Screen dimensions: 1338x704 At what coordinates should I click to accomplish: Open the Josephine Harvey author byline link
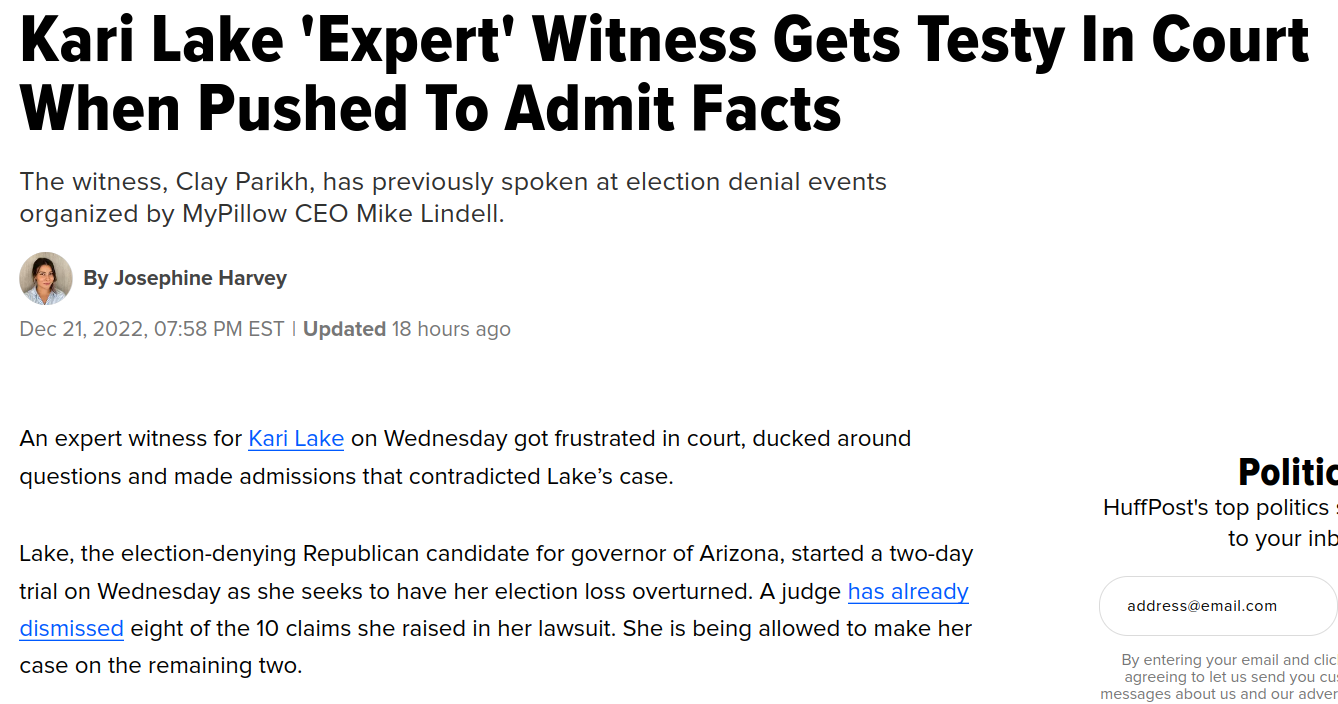pos(200,278)
